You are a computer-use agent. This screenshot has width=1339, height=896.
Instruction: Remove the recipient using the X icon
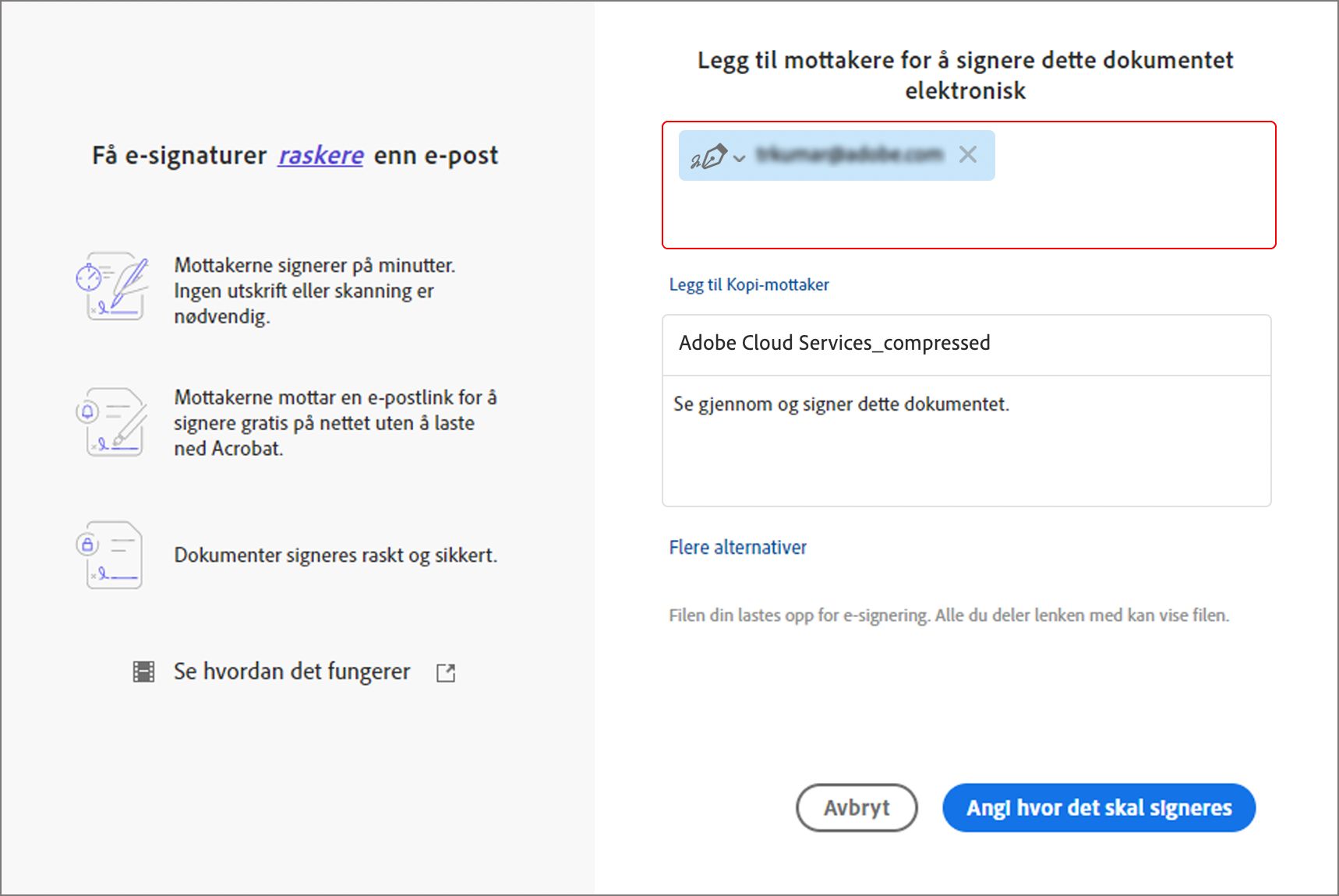click(968, 155)
